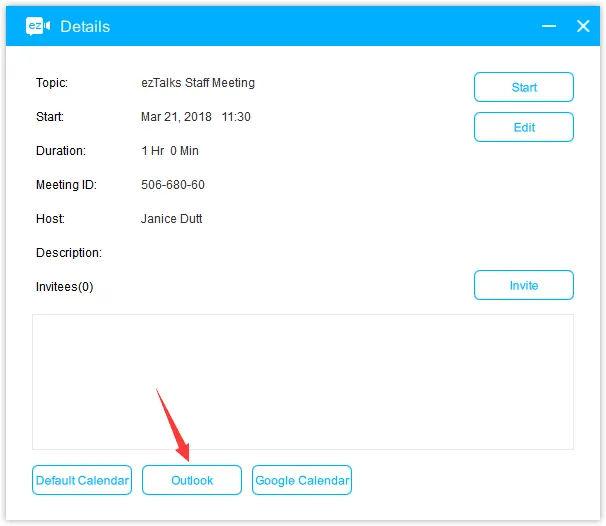Click inside the empty invitees list box
The height and width of the screenshot is (526, 606).
click(303, 382)
